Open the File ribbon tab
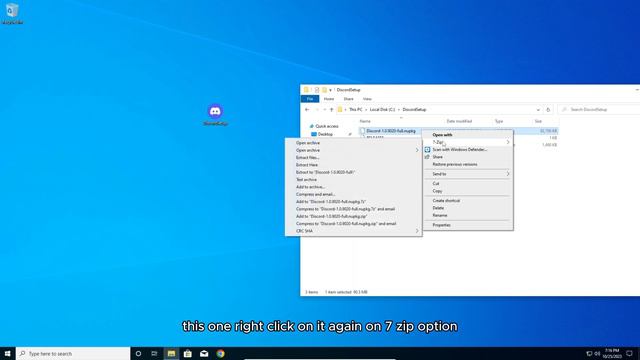Screen dimensions: 640x360 [310, 99]
